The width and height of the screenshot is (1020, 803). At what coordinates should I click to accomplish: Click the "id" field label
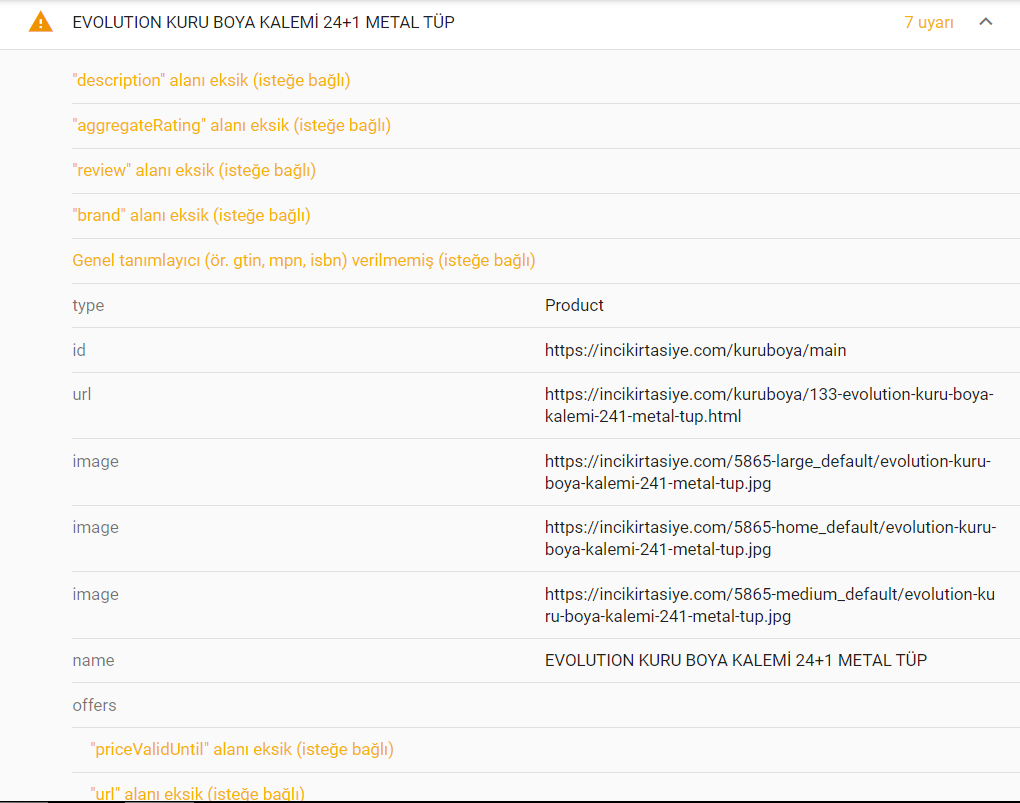(x=79, y=350)
